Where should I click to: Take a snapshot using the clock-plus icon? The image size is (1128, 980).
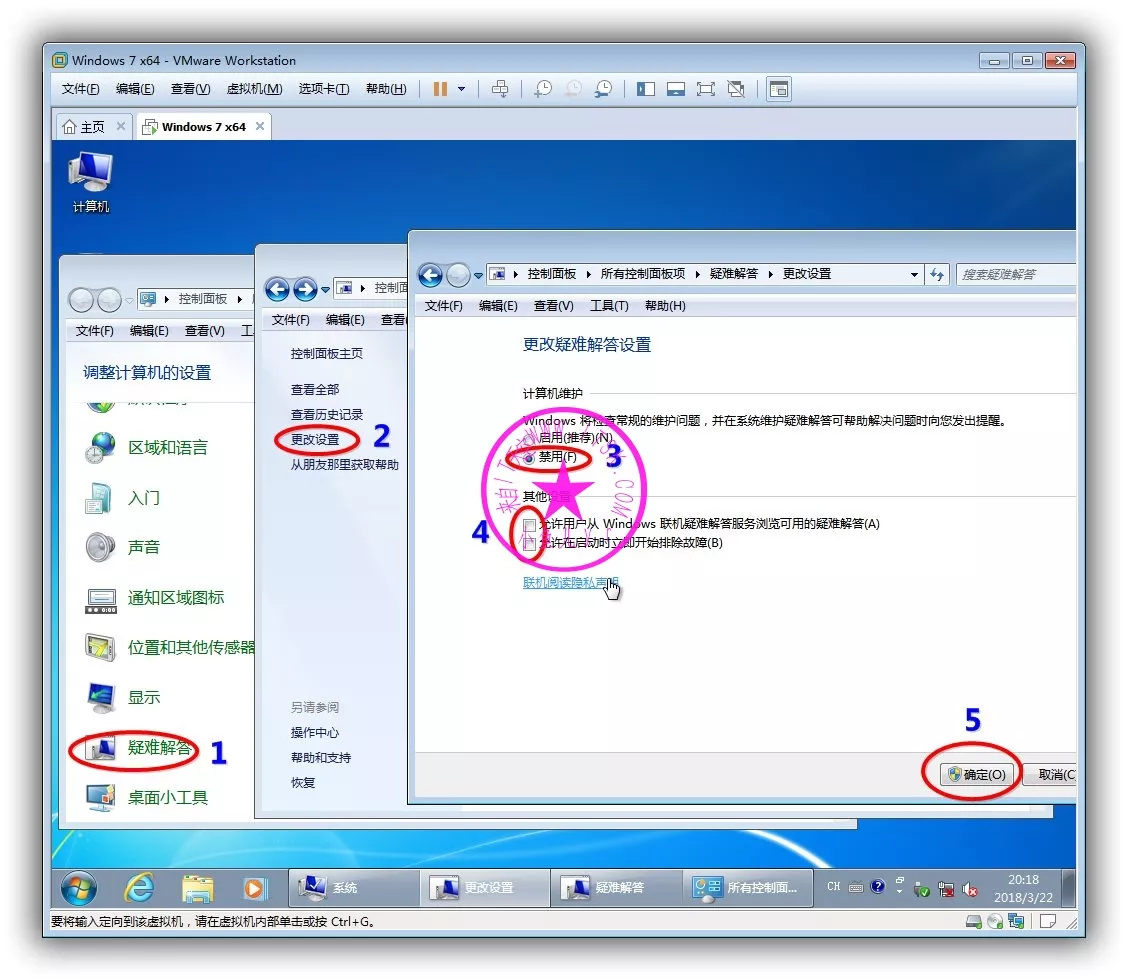(x=542, y=89)
